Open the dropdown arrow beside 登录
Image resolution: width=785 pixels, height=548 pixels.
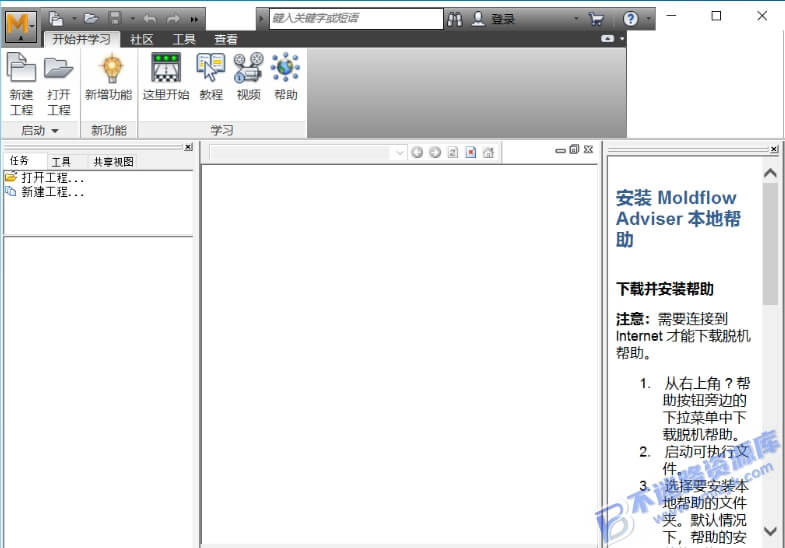[x=576, y=19]
